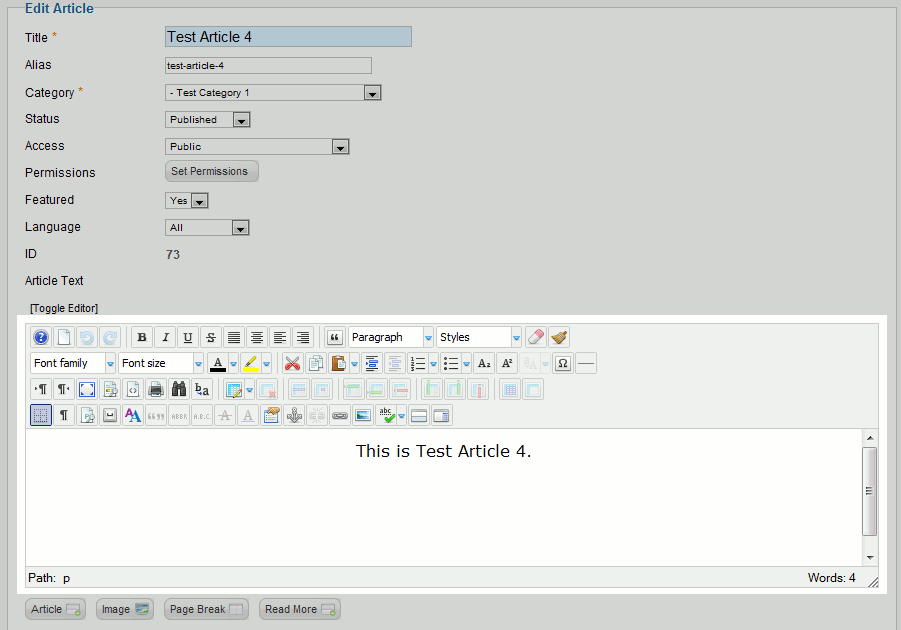Open spell checker language arrow
Image resolution: width=901 pixels, height=630 pixels.
tap(402, 415)
